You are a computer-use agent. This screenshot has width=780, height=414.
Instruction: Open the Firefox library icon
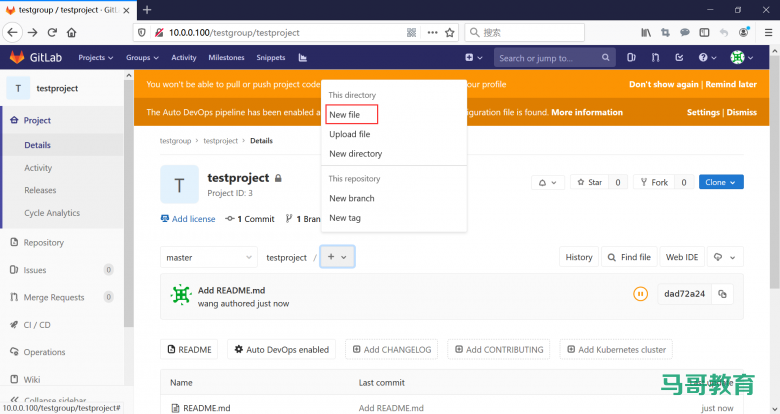pyautogui.click(x=646, y=32)
